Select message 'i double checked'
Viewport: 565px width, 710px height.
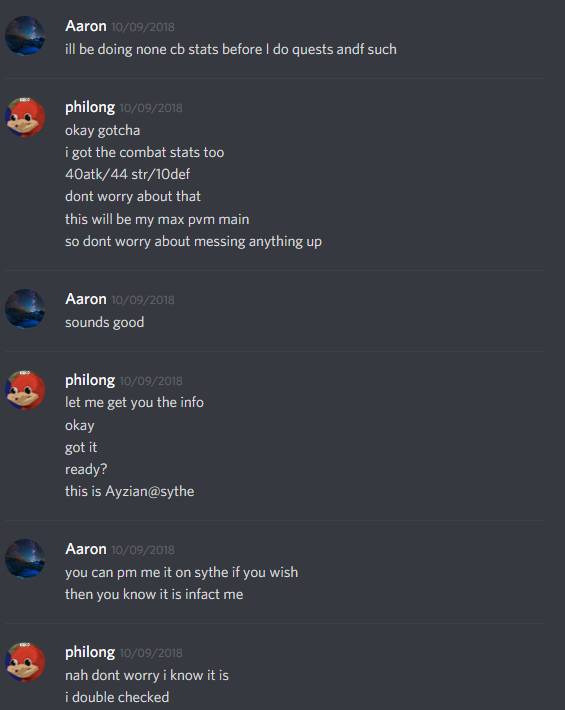click(117, 697)
